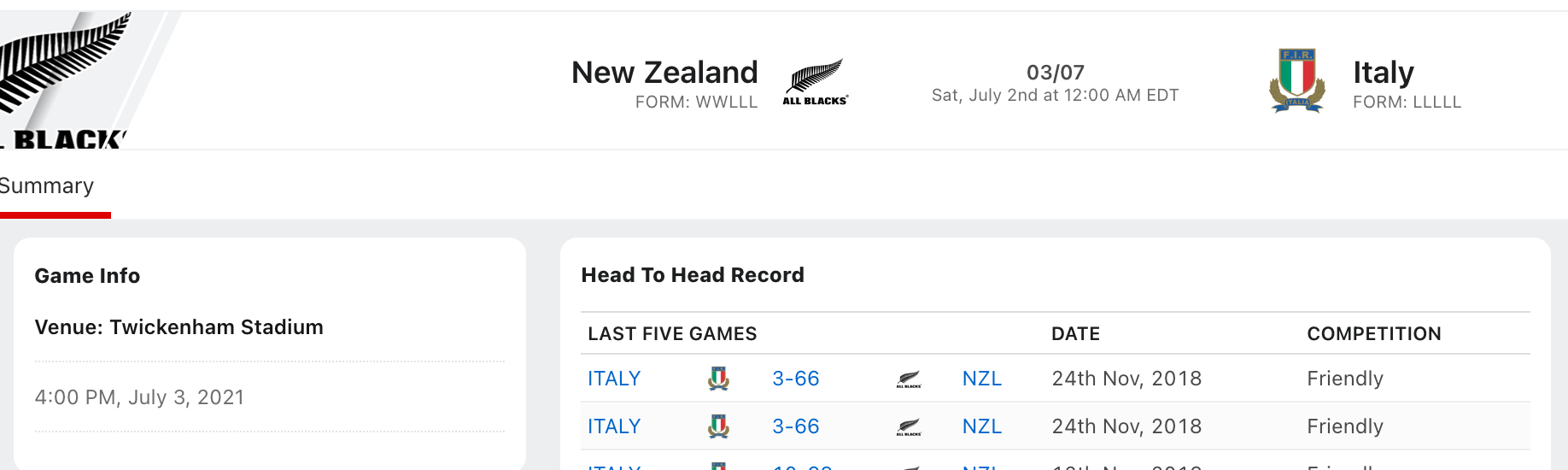Click the COMPETITION column header
The image size is (1568, 470).
(1374, 334)
